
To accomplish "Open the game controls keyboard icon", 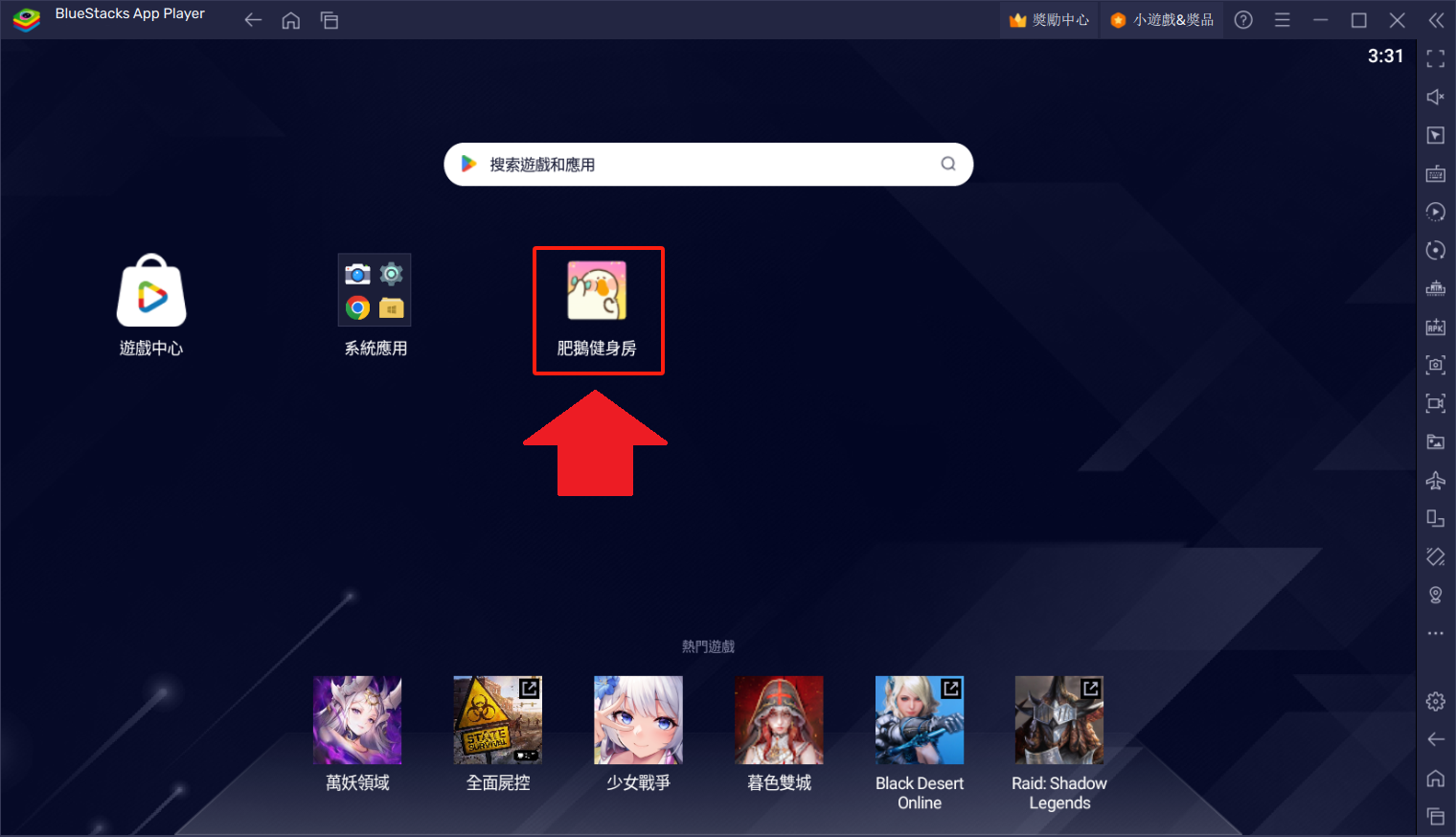I will 1435,173.
